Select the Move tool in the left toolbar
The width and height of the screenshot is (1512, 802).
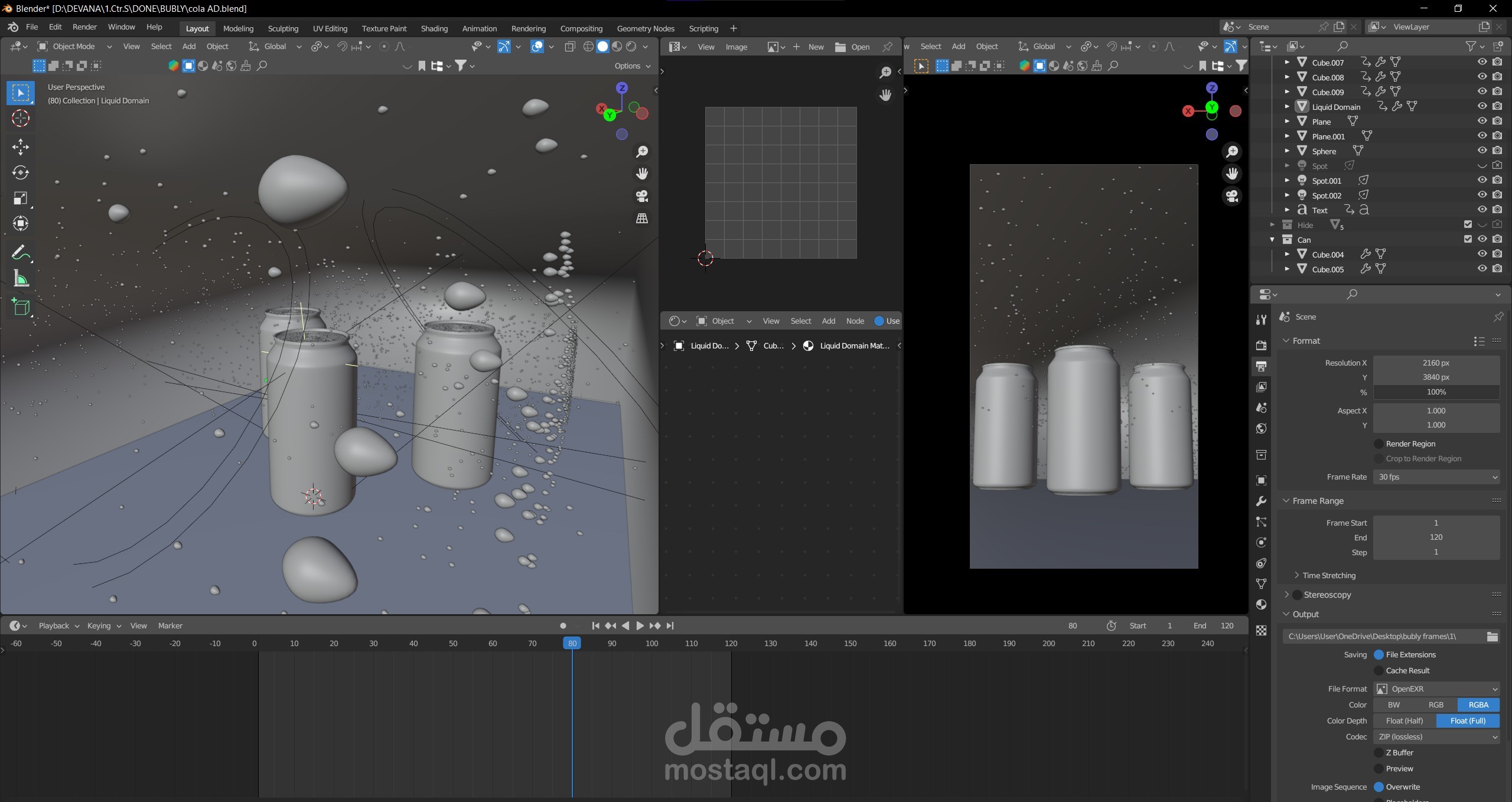[x=21, y=146]
